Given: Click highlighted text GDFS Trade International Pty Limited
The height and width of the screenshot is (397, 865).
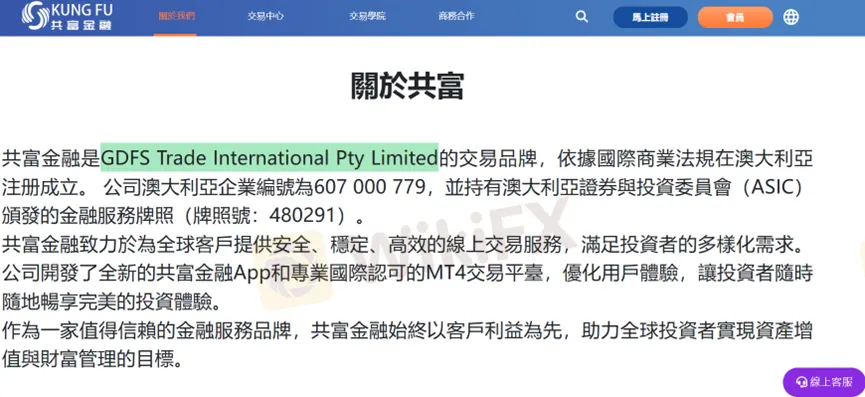Looking at the screenshot, I should coord(269,158).
